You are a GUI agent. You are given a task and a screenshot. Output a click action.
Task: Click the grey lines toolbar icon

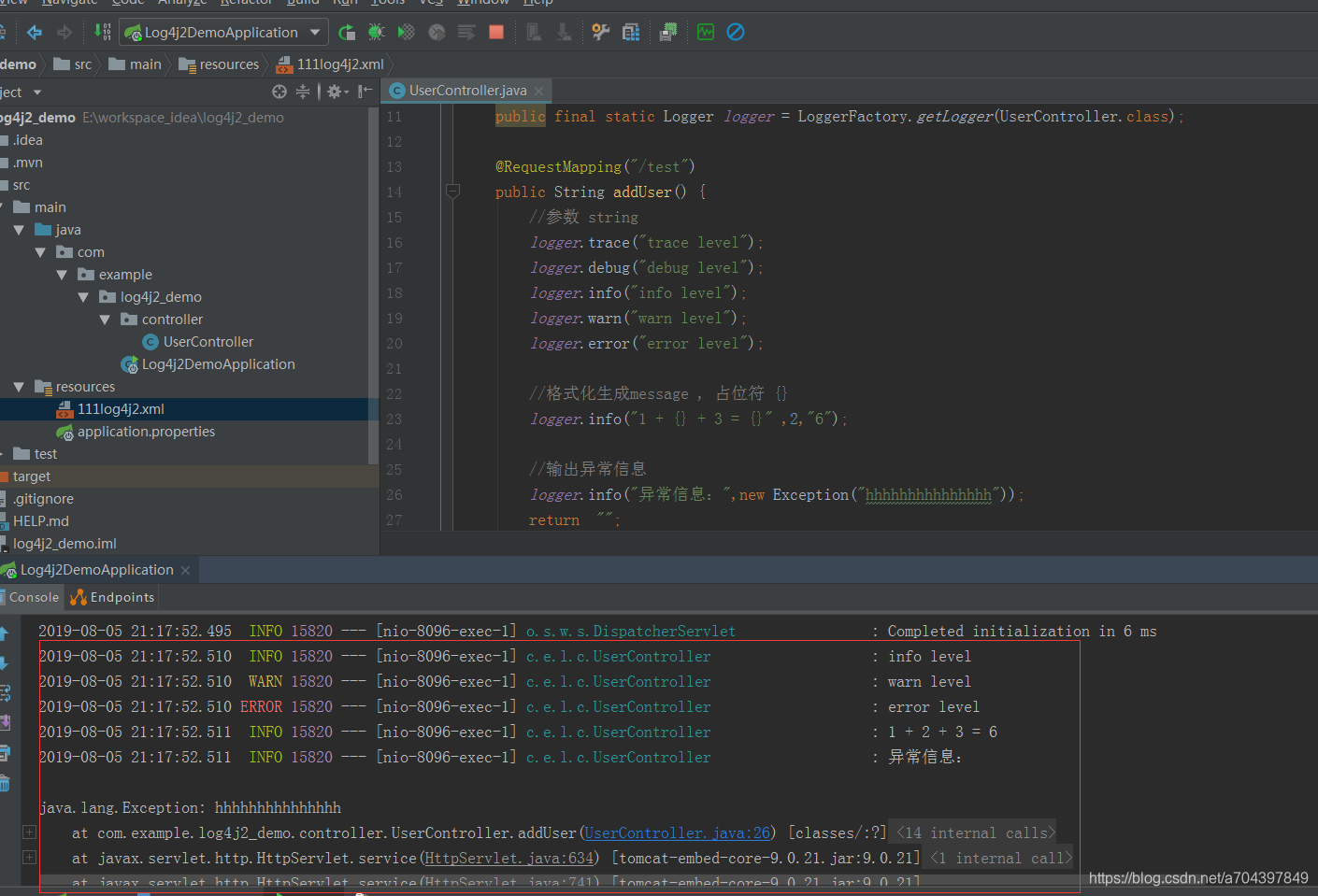point(466,33)
